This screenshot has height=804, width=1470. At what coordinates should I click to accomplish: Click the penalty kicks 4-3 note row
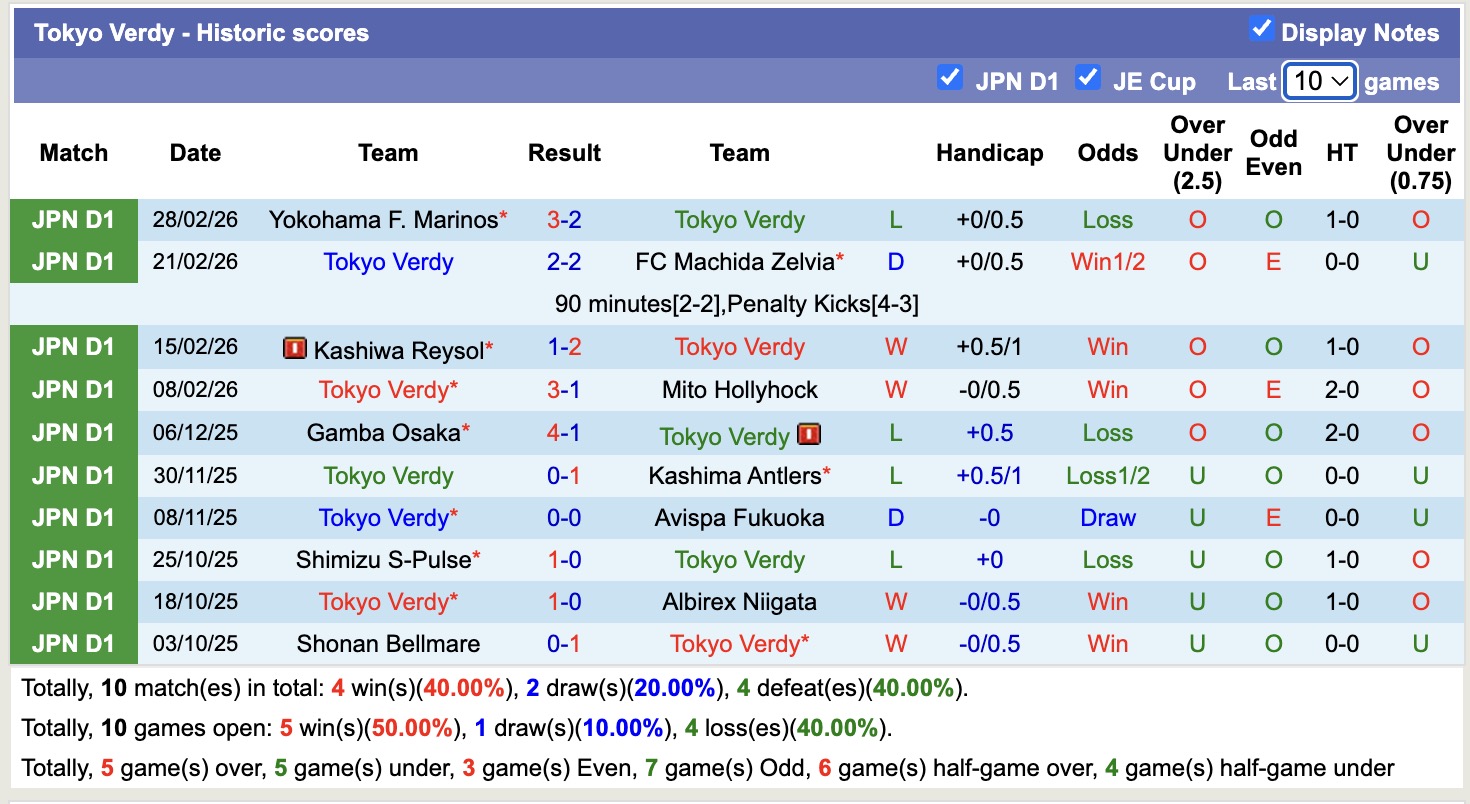coord(739,304)
